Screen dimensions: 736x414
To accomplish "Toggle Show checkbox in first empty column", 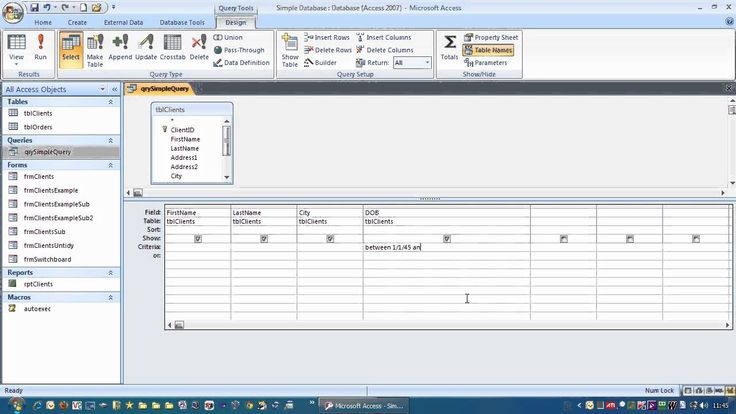I will [x=564, y=239].
